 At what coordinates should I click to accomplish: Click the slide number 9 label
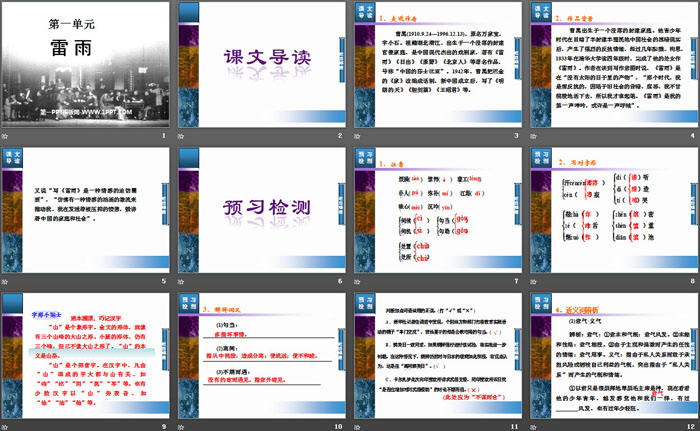(165, 423)
